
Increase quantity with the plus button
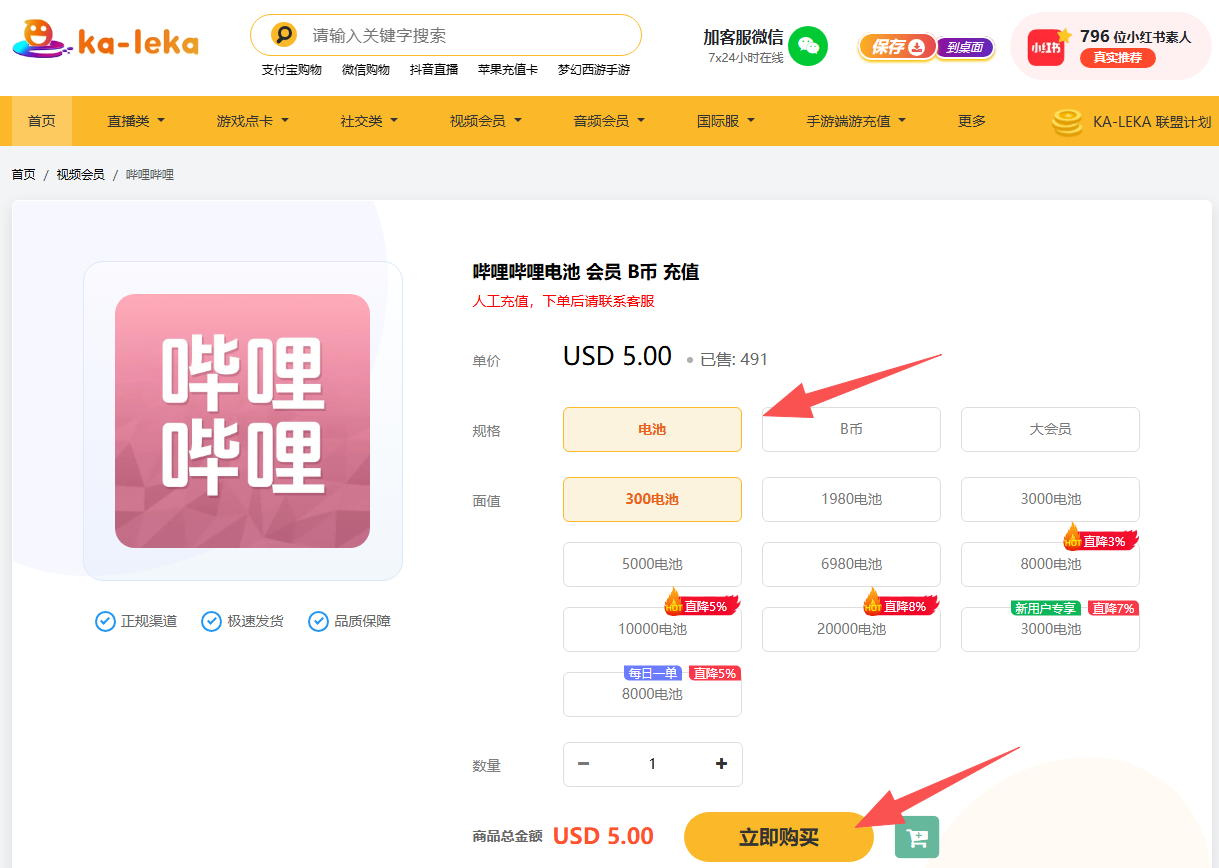[721, 764]
